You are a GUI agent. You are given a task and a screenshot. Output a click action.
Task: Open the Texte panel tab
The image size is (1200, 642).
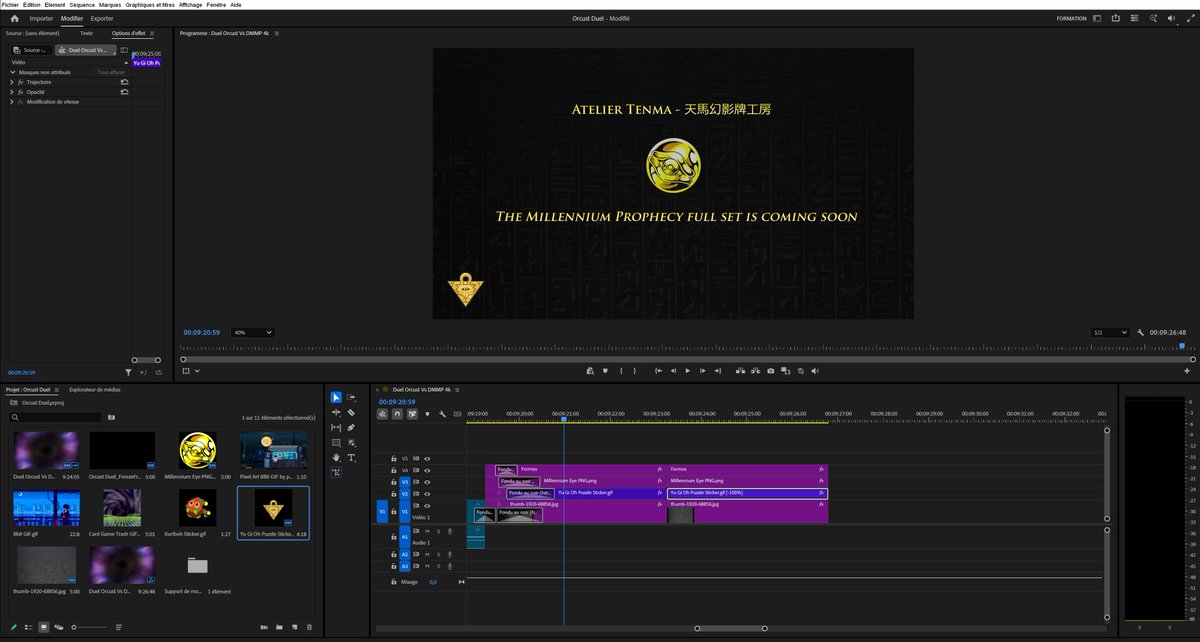(86, 33)
